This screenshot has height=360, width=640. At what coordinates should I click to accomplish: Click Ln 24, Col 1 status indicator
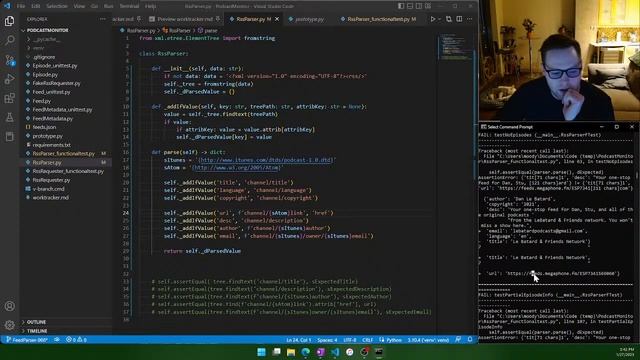pyautogui.click(x=298, y=340)
